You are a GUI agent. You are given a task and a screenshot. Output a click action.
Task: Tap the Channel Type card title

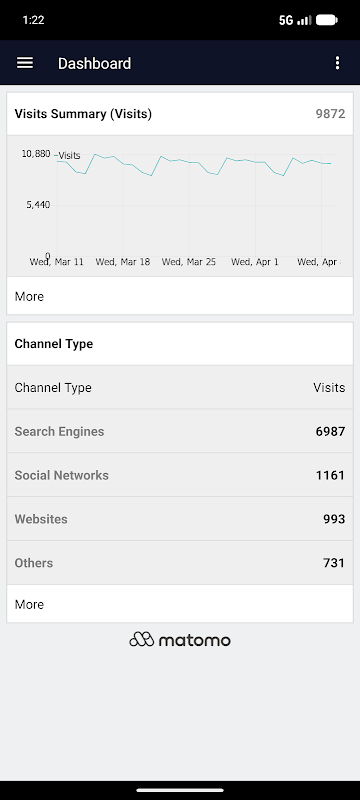pos(54,344)
